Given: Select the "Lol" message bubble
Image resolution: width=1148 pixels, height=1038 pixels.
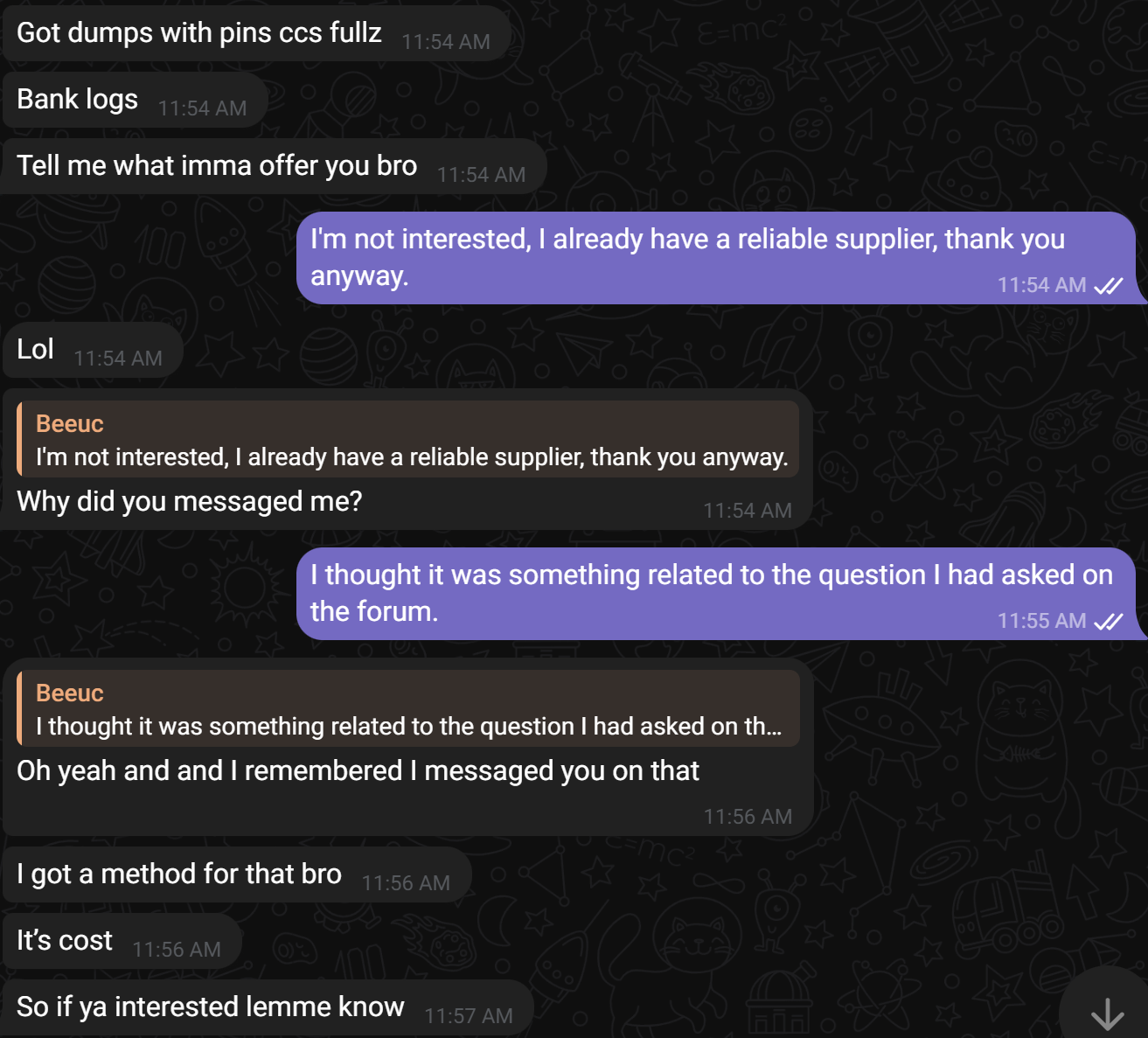Looking at the screenshot, I should [36, 350].
